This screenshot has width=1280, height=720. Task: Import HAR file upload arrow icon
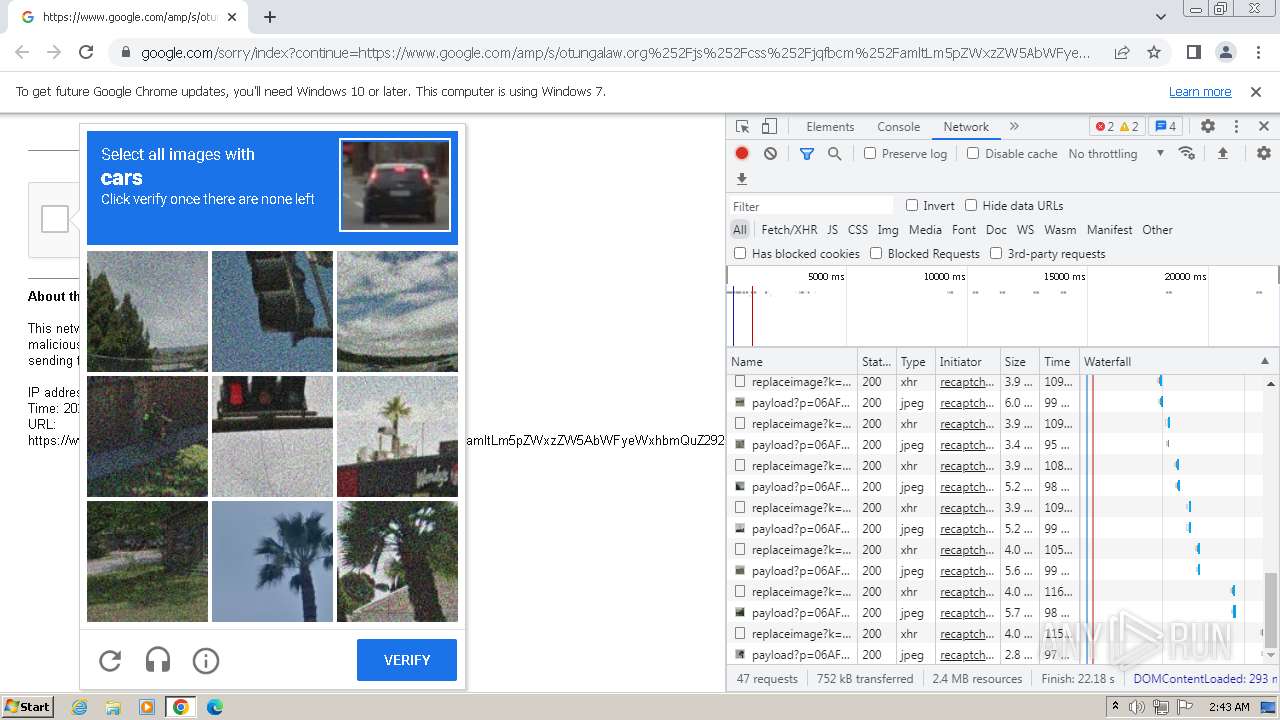(1222, 153)
